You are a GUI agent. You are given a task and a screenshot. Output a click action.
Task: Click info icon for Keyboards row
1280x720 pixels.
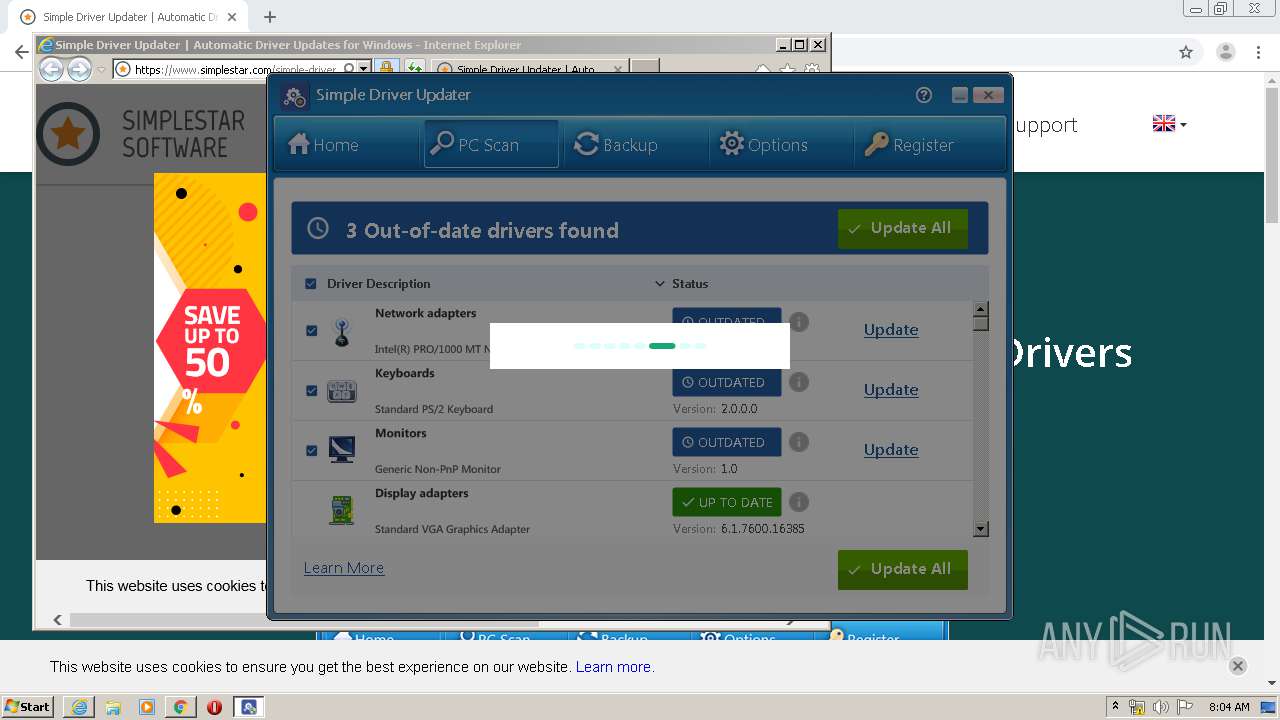coord(799,382)
